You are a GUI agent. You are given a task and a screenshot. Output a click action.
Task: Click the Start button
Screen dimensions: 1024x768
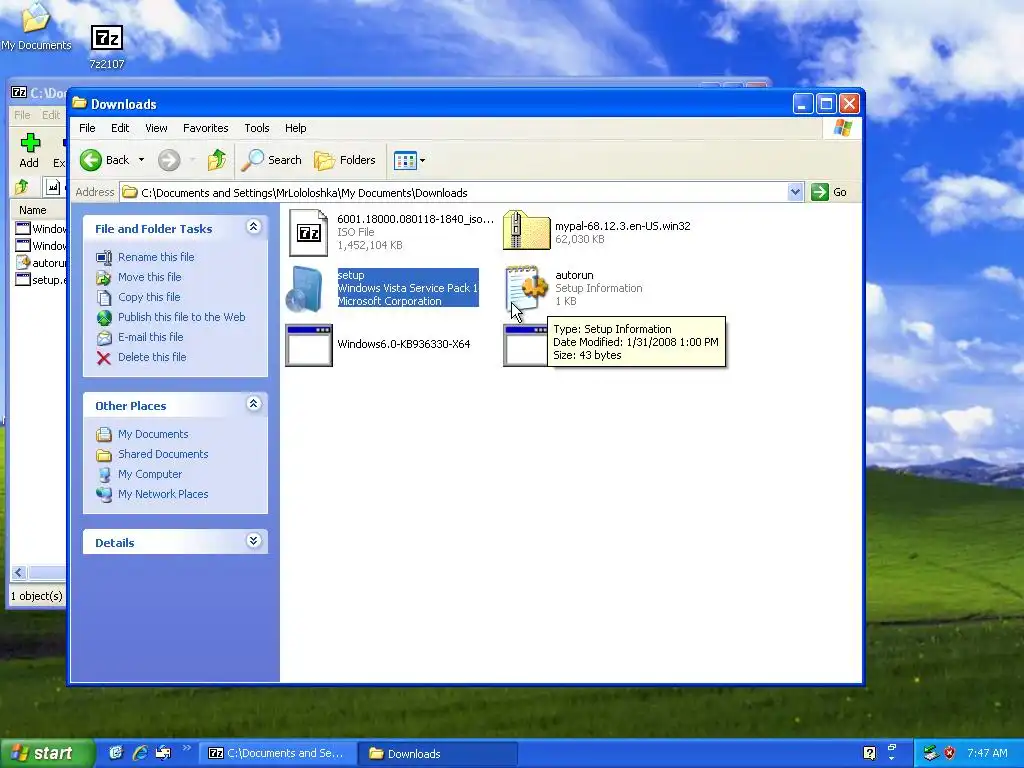[x=46, y=753]
